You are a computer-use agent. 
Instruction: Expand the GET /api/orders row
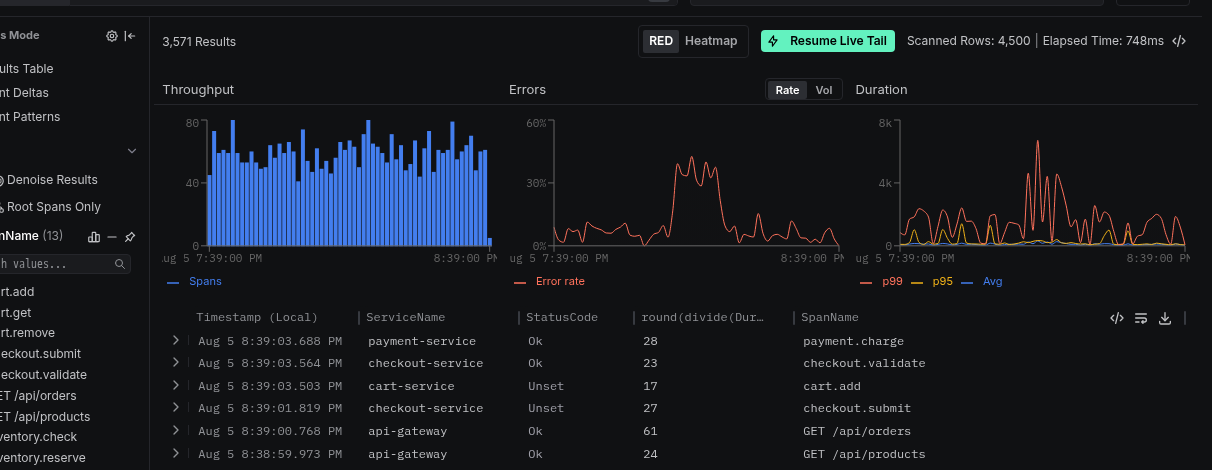coord(176,430)
